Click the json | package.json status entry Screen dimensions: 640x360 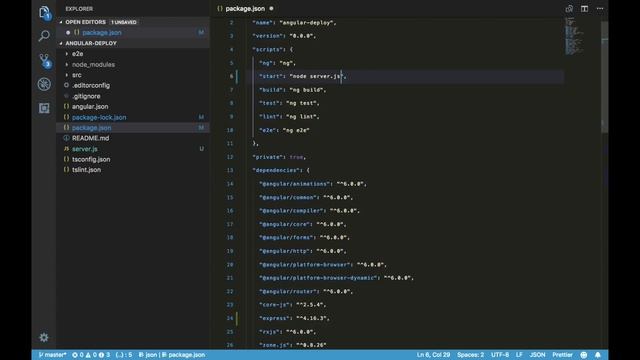tap(172, 355)
